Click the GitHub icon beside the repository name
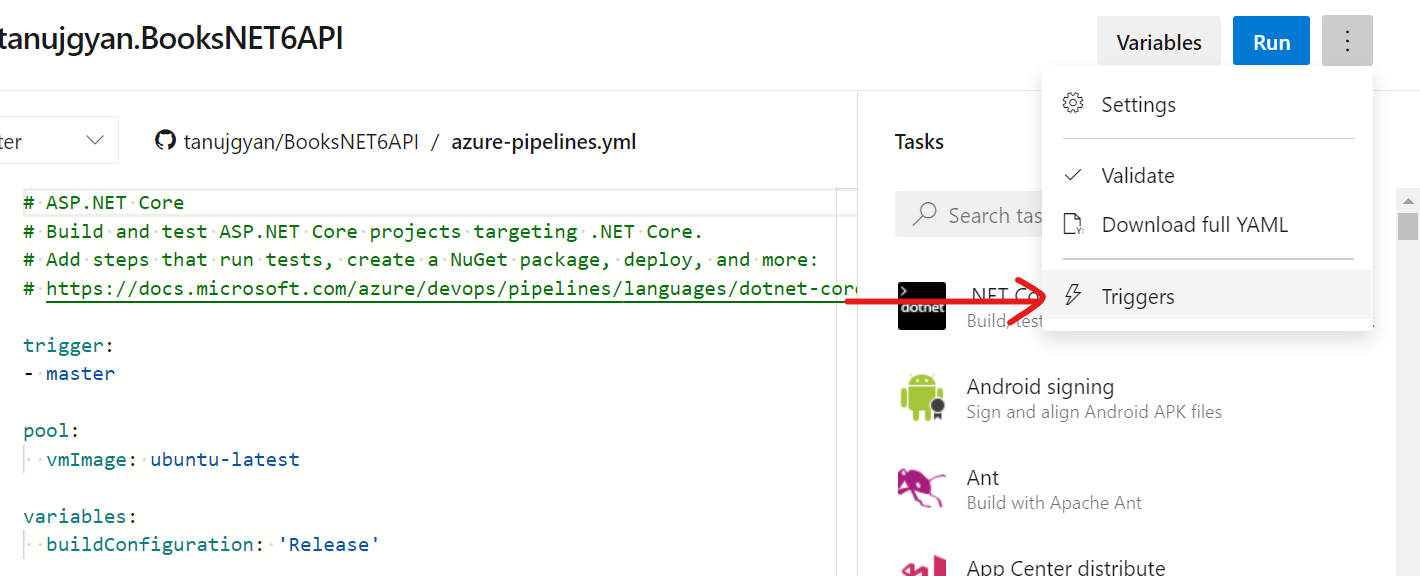This screenshot has height=576, width=1420. pos(165,141)
